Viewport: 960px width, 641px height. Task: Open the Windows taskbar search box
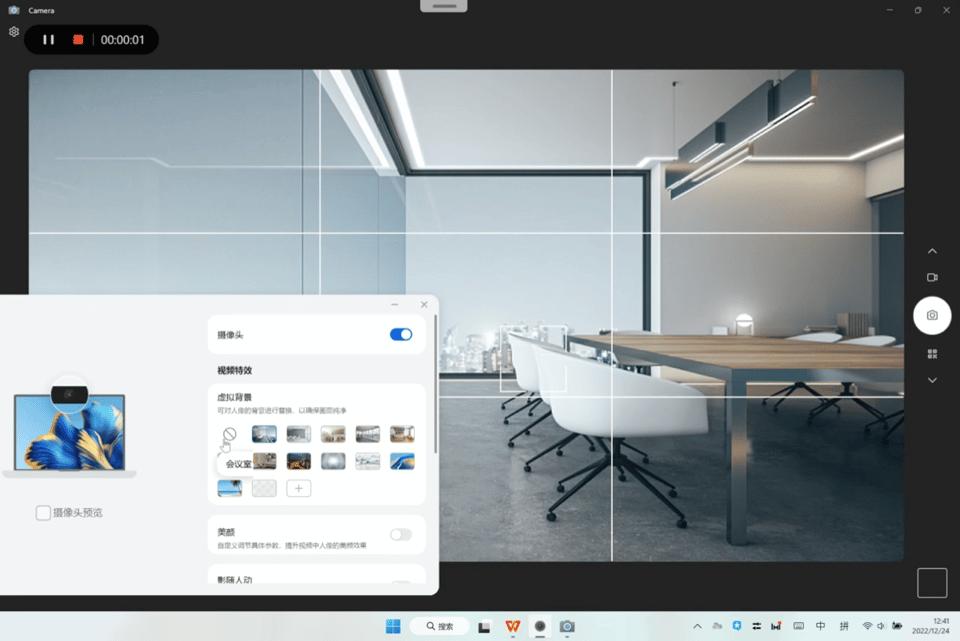click(439, 626)
